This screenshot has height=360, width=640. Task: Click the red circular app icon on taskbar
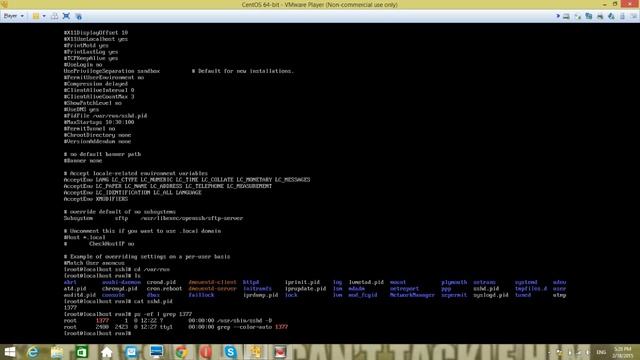(x=206, y=352)
